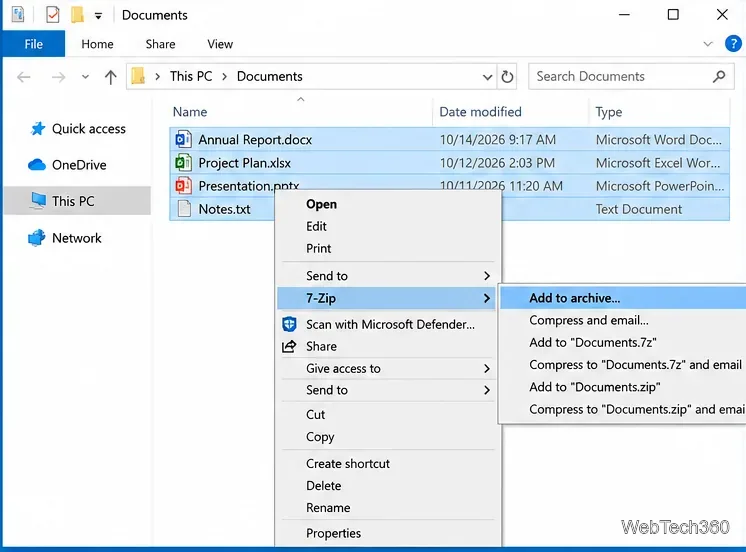Go up one folder with the up arrow
Screen dimensions: 746x552
pos(110,77)
